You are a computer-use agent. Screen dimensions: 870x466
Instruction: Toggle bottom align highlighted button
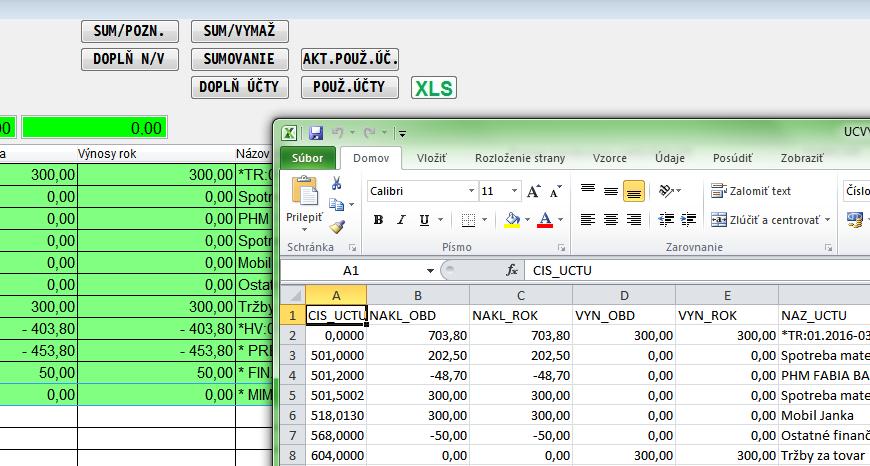tap(634, 191)
